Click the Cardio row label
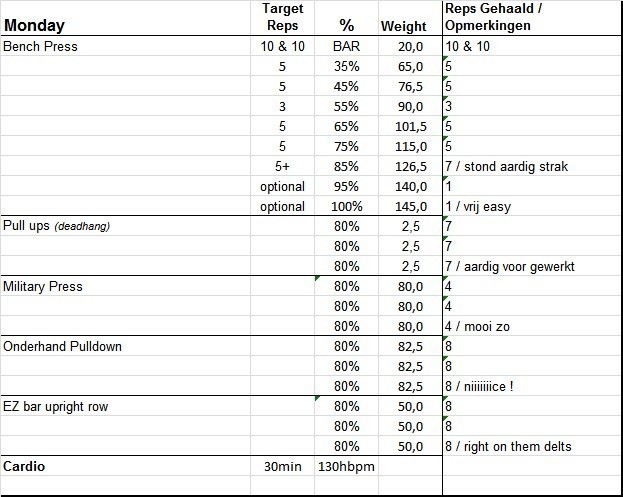Viewport: 623px width, 497px height. [24, 466]
